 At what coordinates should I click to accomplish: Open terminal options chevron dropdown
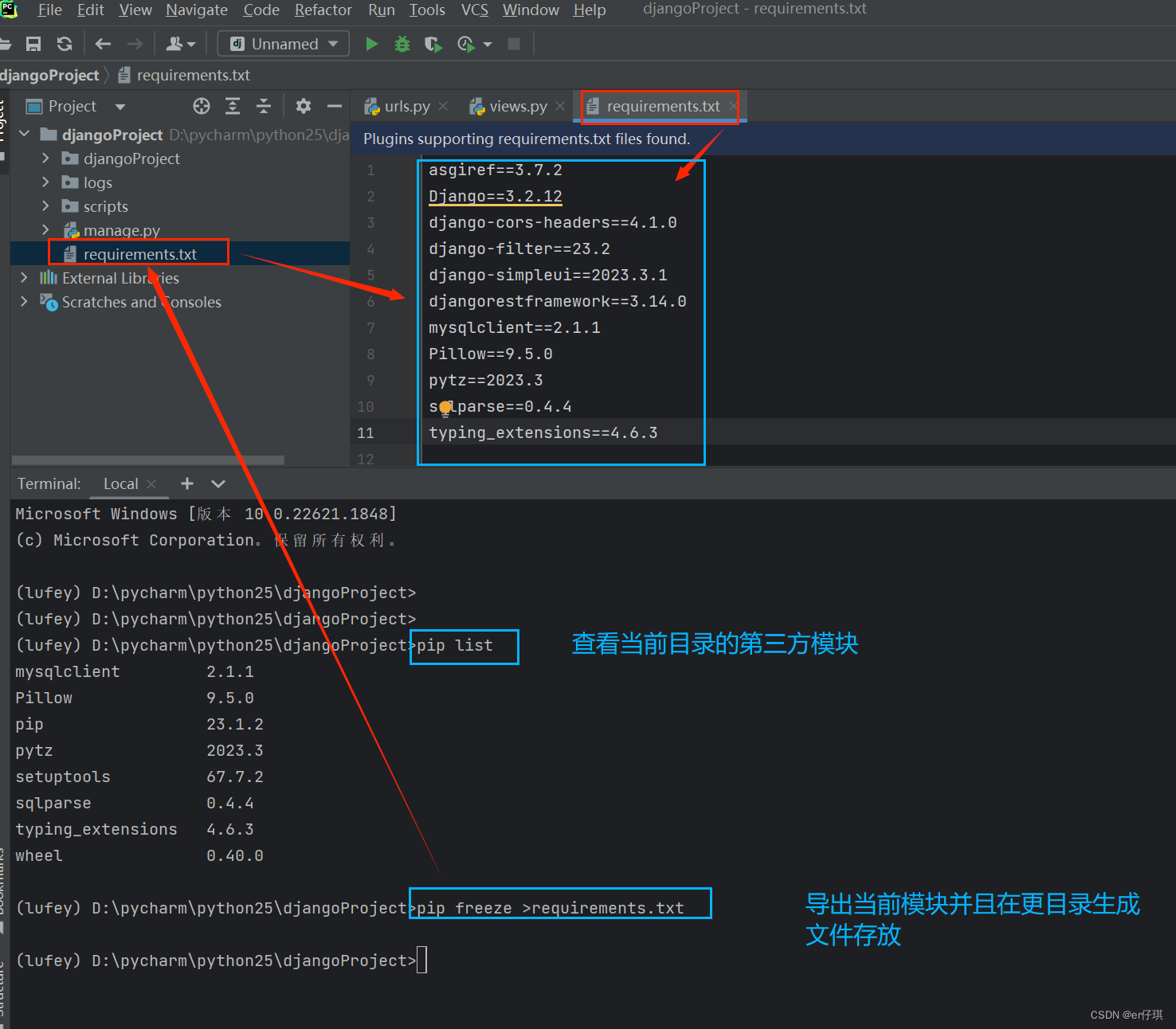point(218,483)
